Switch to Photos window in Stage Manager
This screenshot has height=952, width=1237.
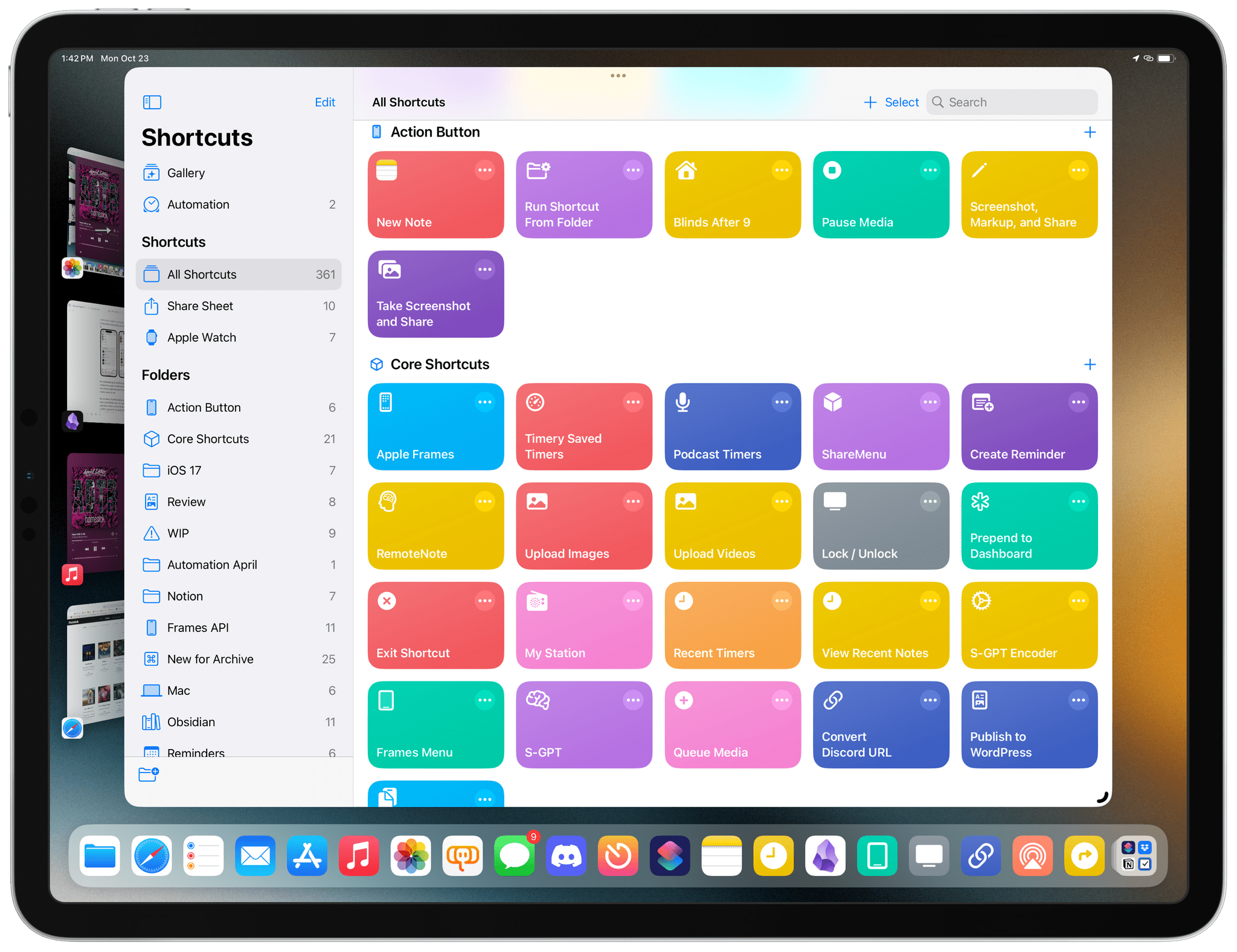tap(95, 211)
